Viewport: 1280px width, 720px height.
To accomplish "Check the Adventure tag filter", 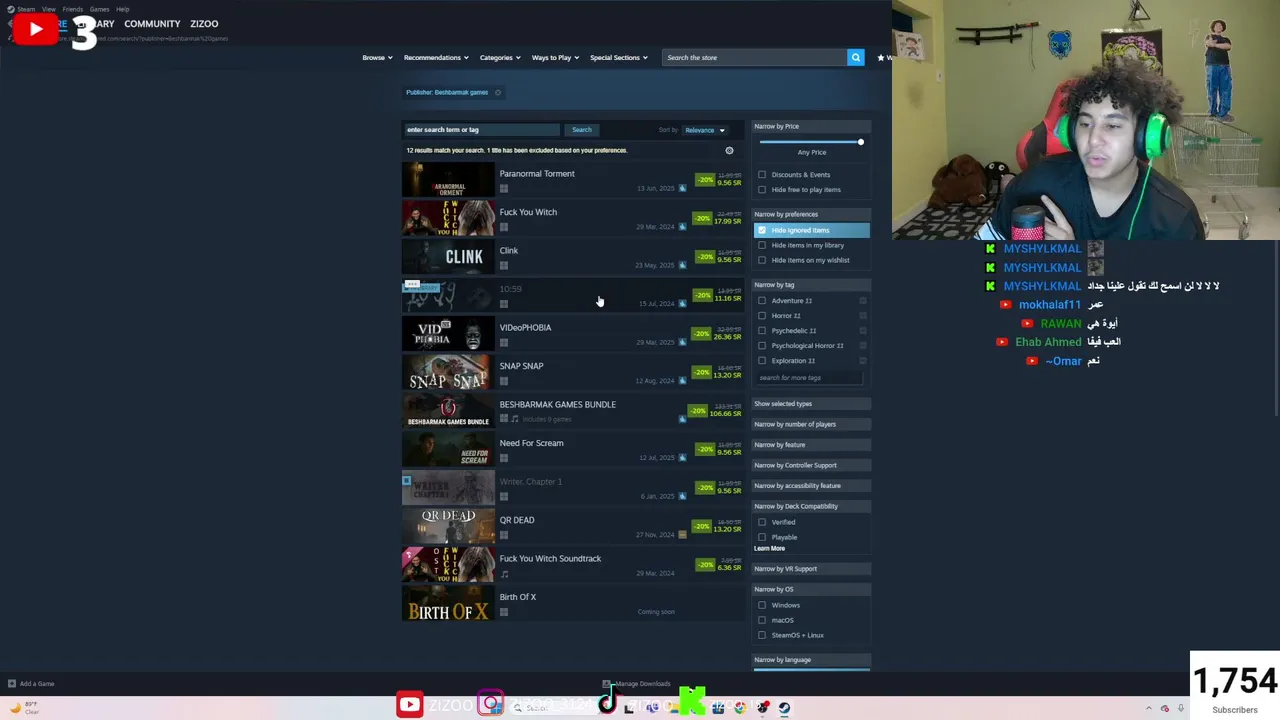I will [762, 301].
